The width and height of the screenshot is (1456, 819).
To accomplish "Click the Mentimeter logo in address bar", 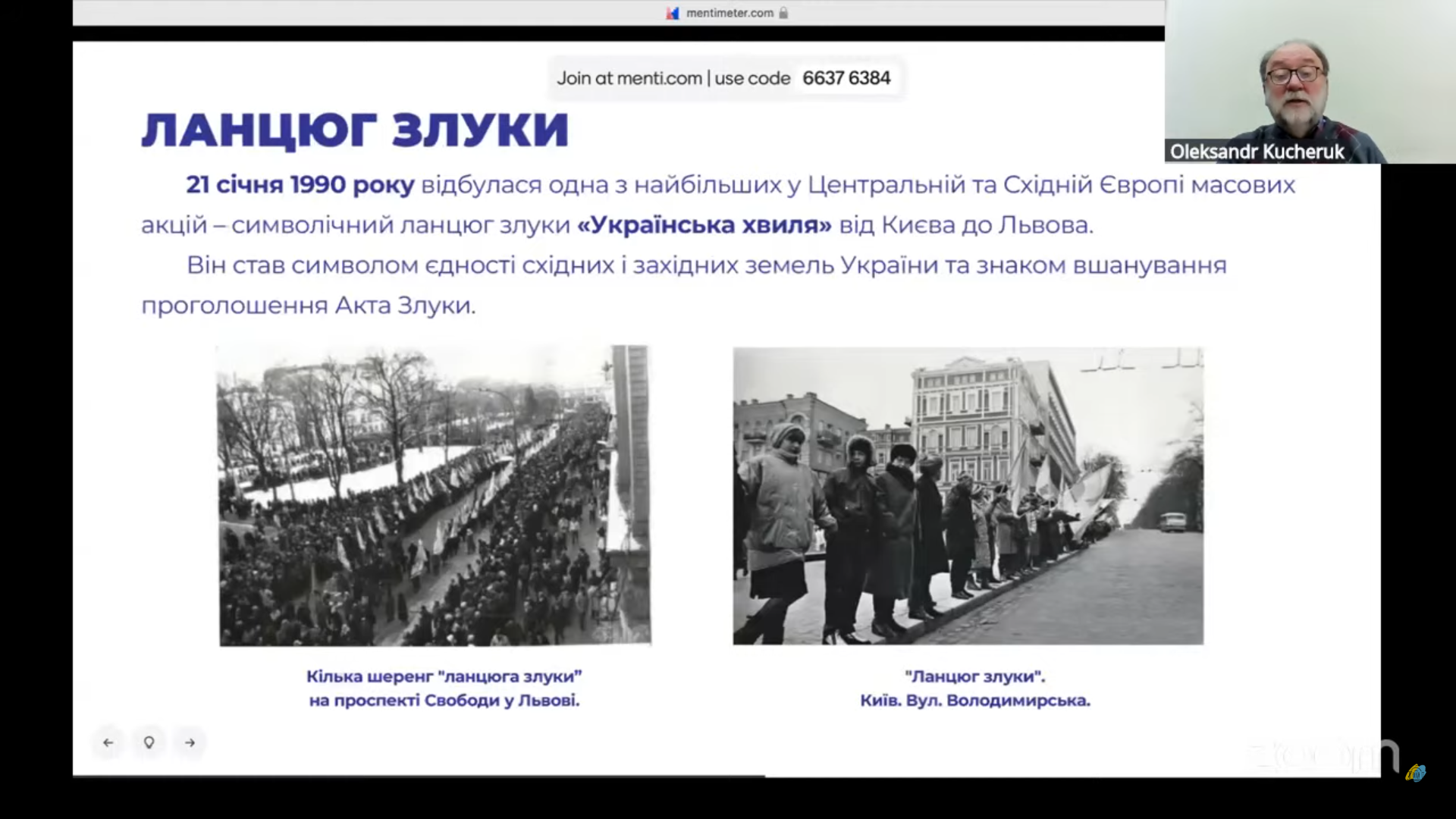I will pos(673,13).
